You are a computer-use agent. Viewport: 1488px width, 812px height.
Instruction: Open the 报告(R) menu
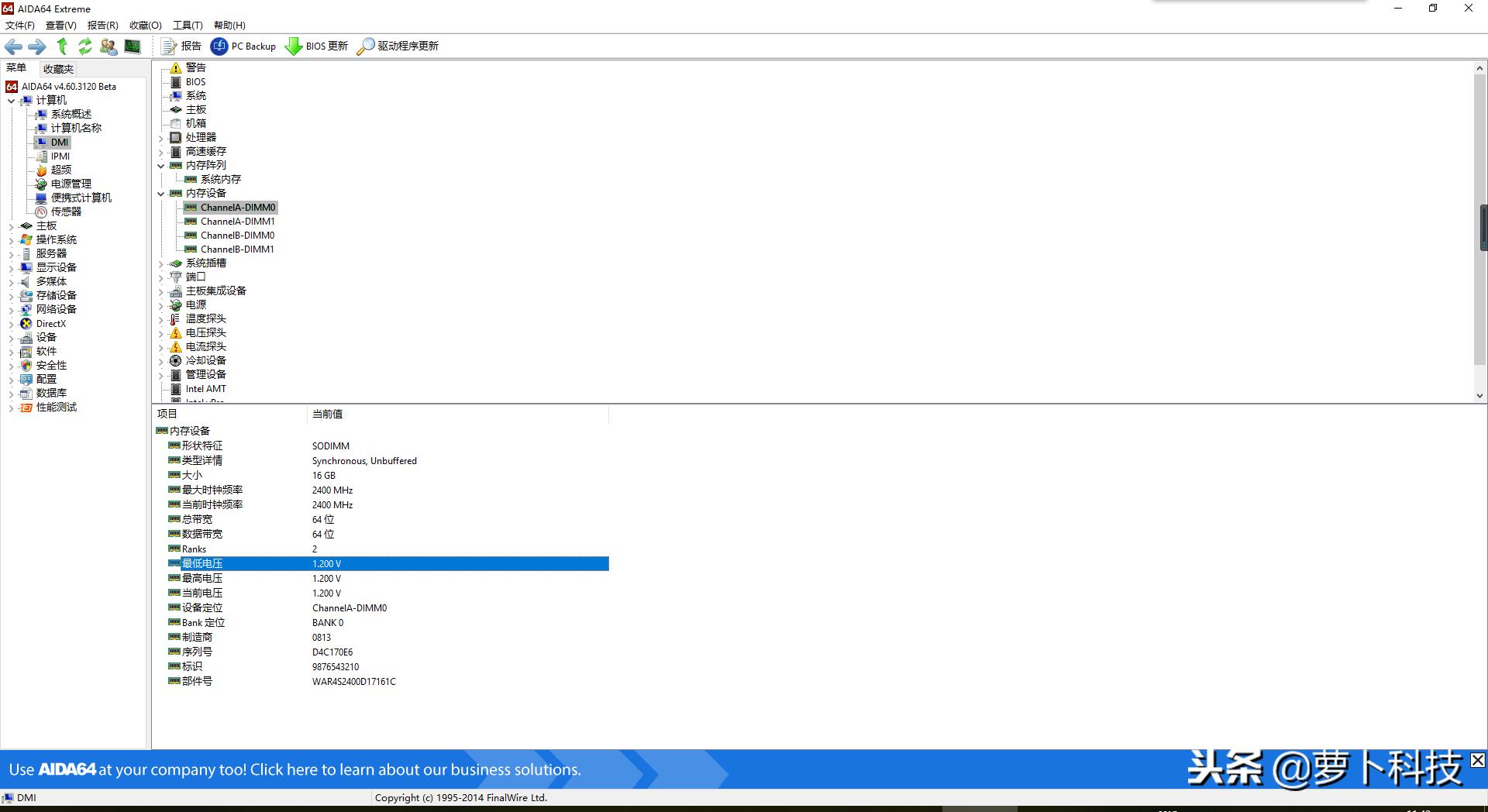click(x=103, y=26)
